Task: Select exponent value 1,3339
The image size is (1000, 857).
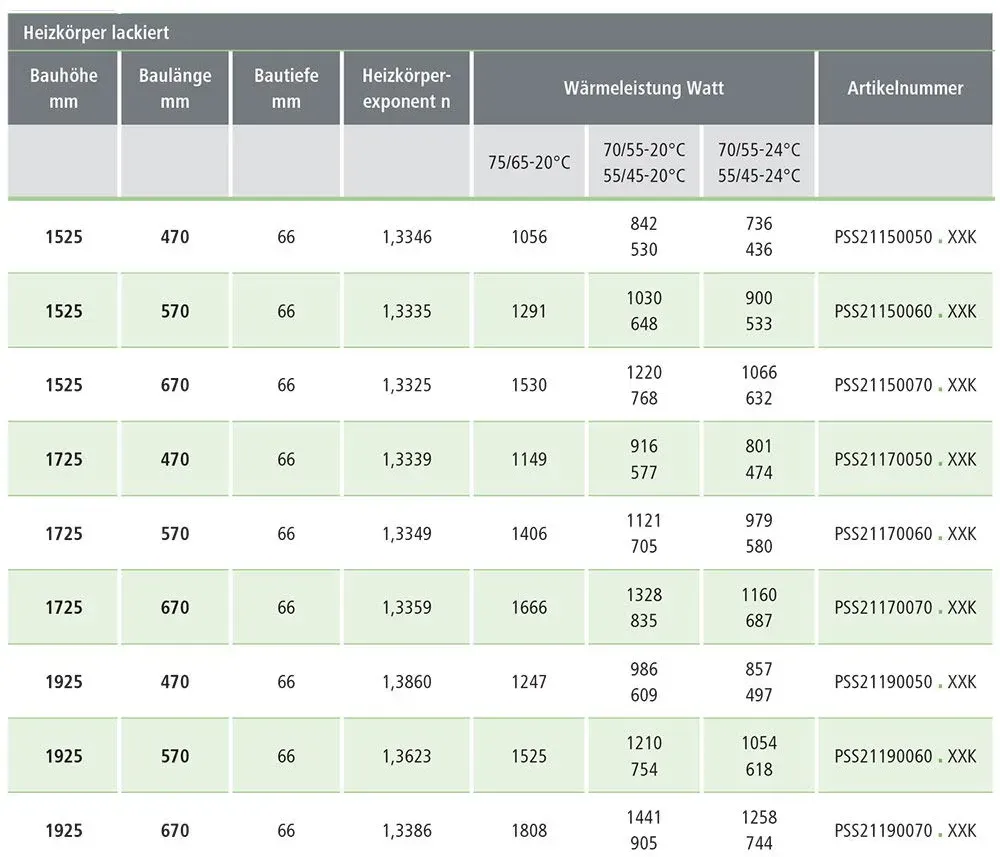Action: 407,459
